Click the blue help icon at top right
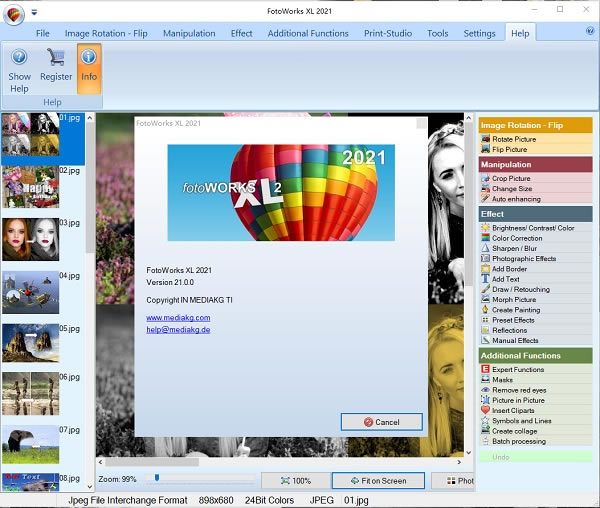Image resolution: width=600 pixels, height=508 pixels. (x=590, y=31)
